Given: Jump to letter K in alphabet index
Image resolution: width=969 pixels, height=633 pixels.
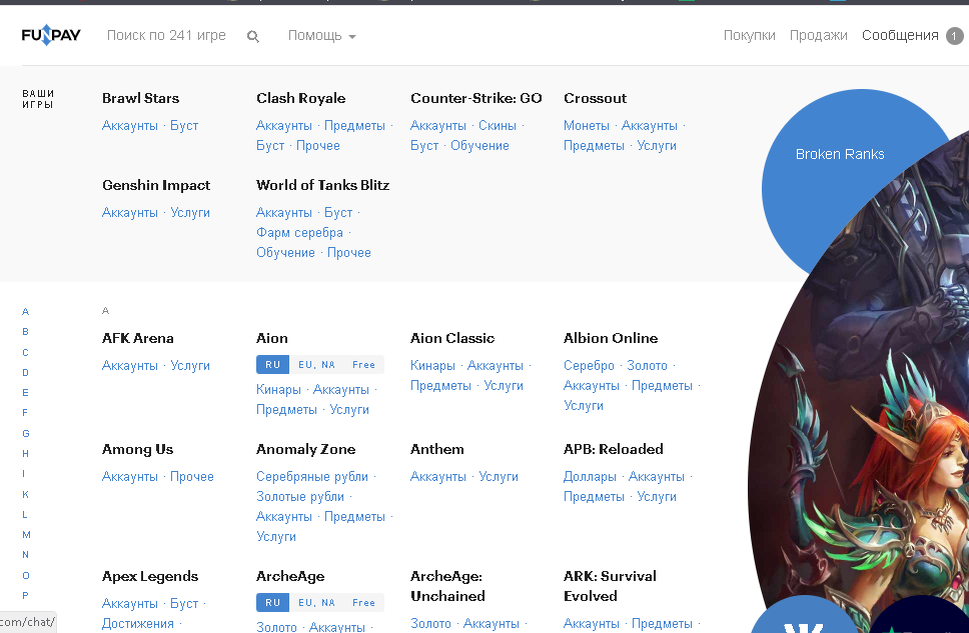Looking at the screenshot, I should [x=25, y=495].
